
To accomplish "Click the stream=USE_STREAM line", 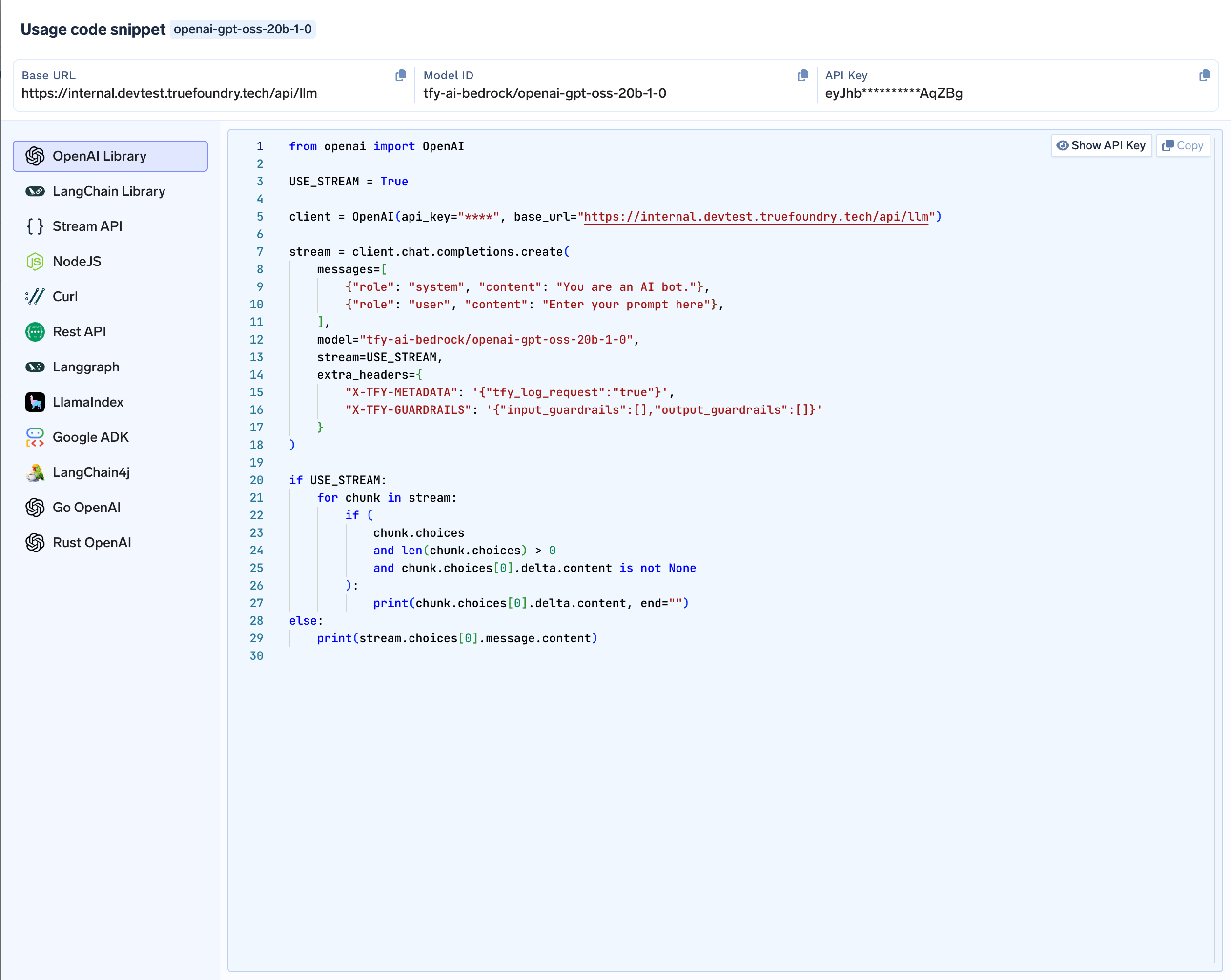I will (380, 357).
